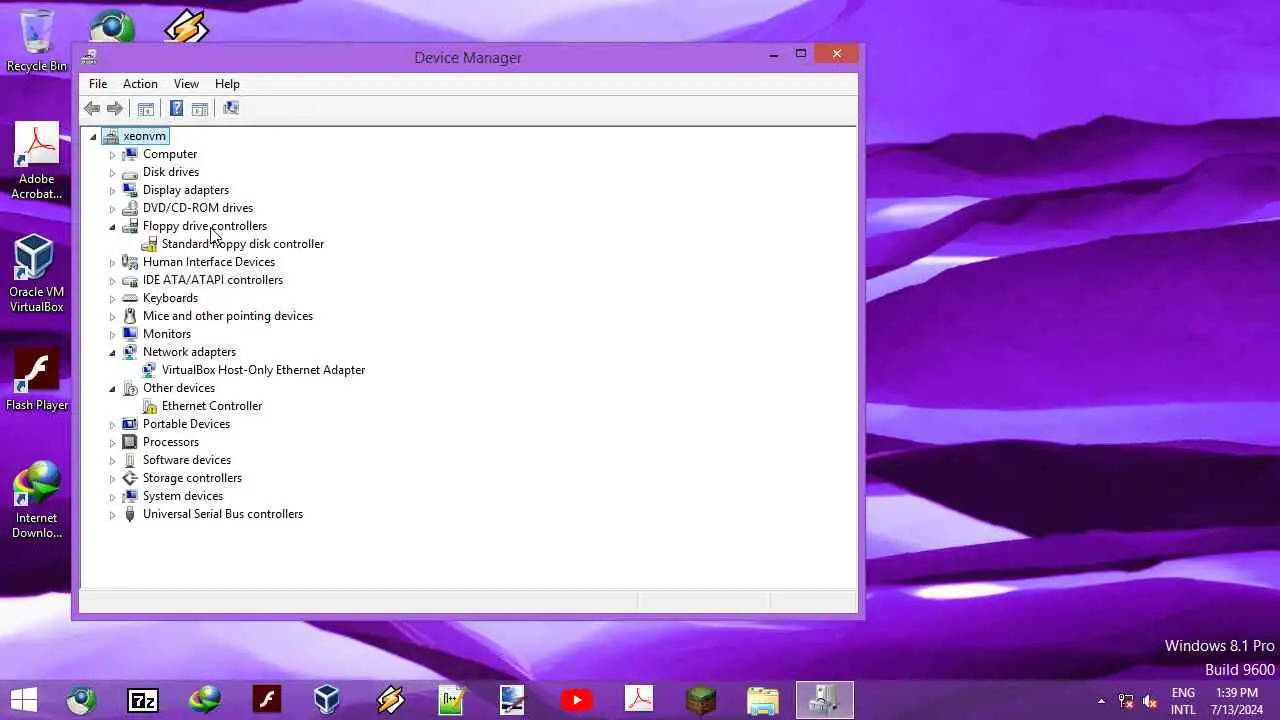Collapse the xeonvm root node
The image size is (1280, 720).
click(x=93, y=137)
